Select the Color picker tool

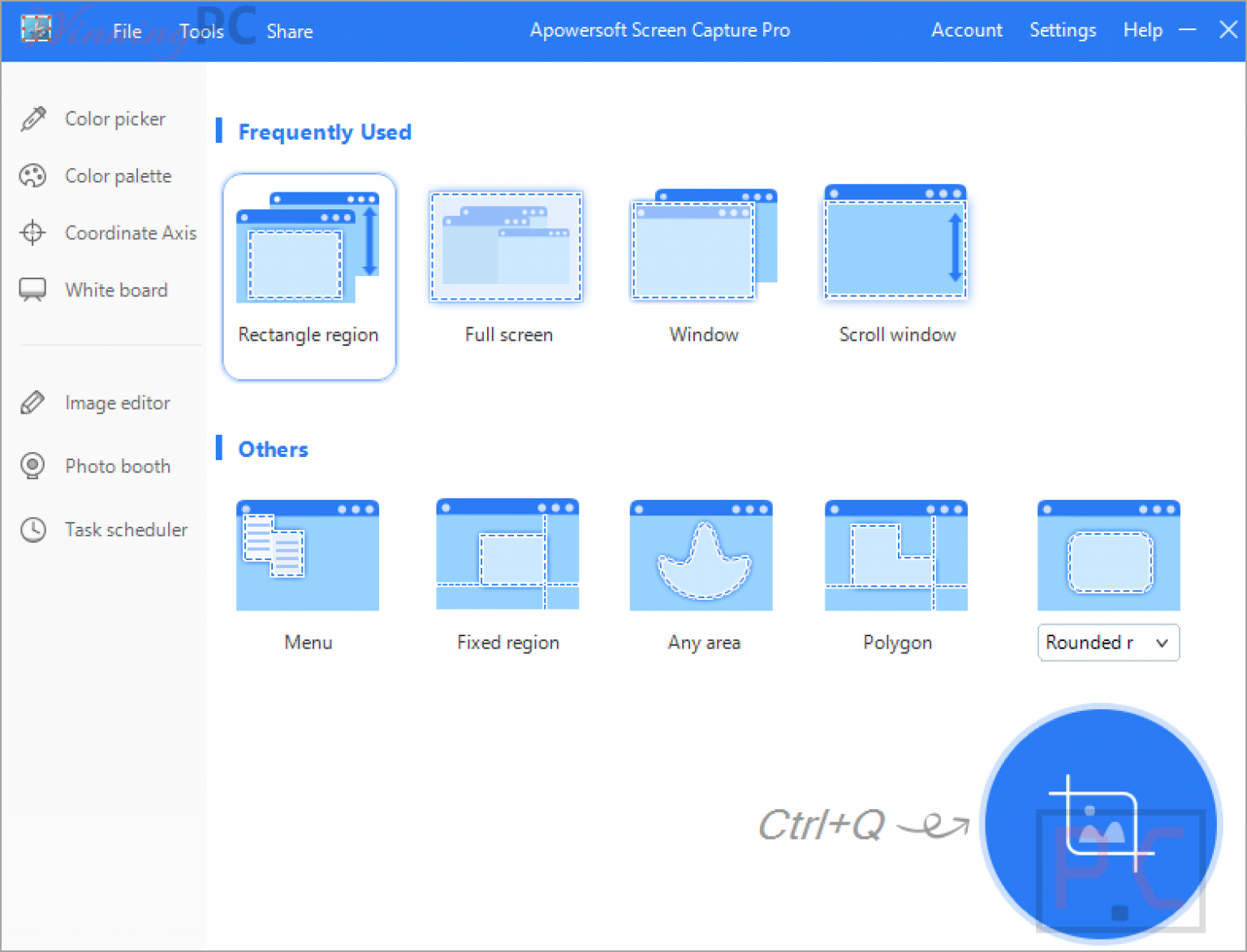pos(114,118)
